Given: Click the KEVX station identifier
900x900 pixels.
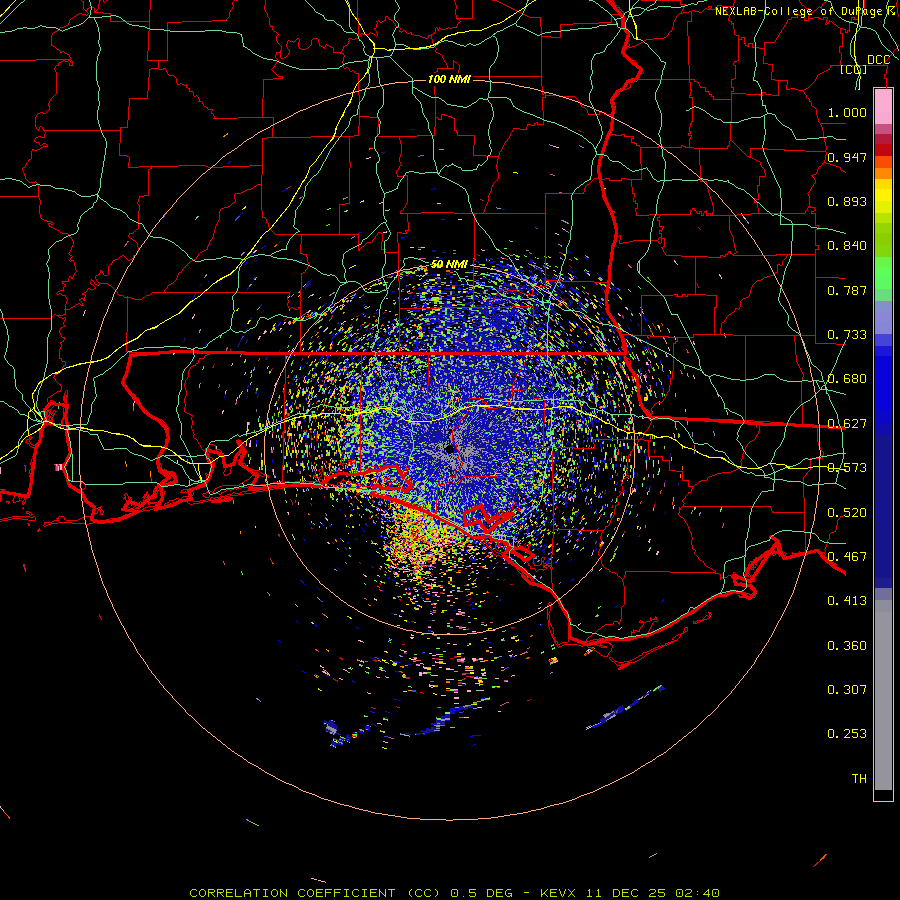Looking at the screenshot, I should (557, 893).
